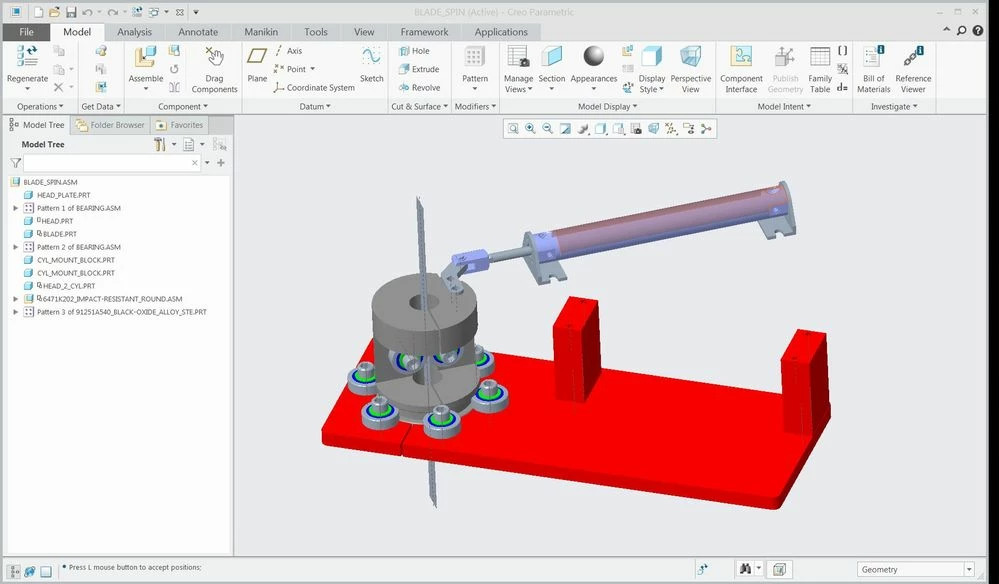999x584 pixels.
Task: Open the Geometry selection filter dropdown
Action: click(969, 569)
